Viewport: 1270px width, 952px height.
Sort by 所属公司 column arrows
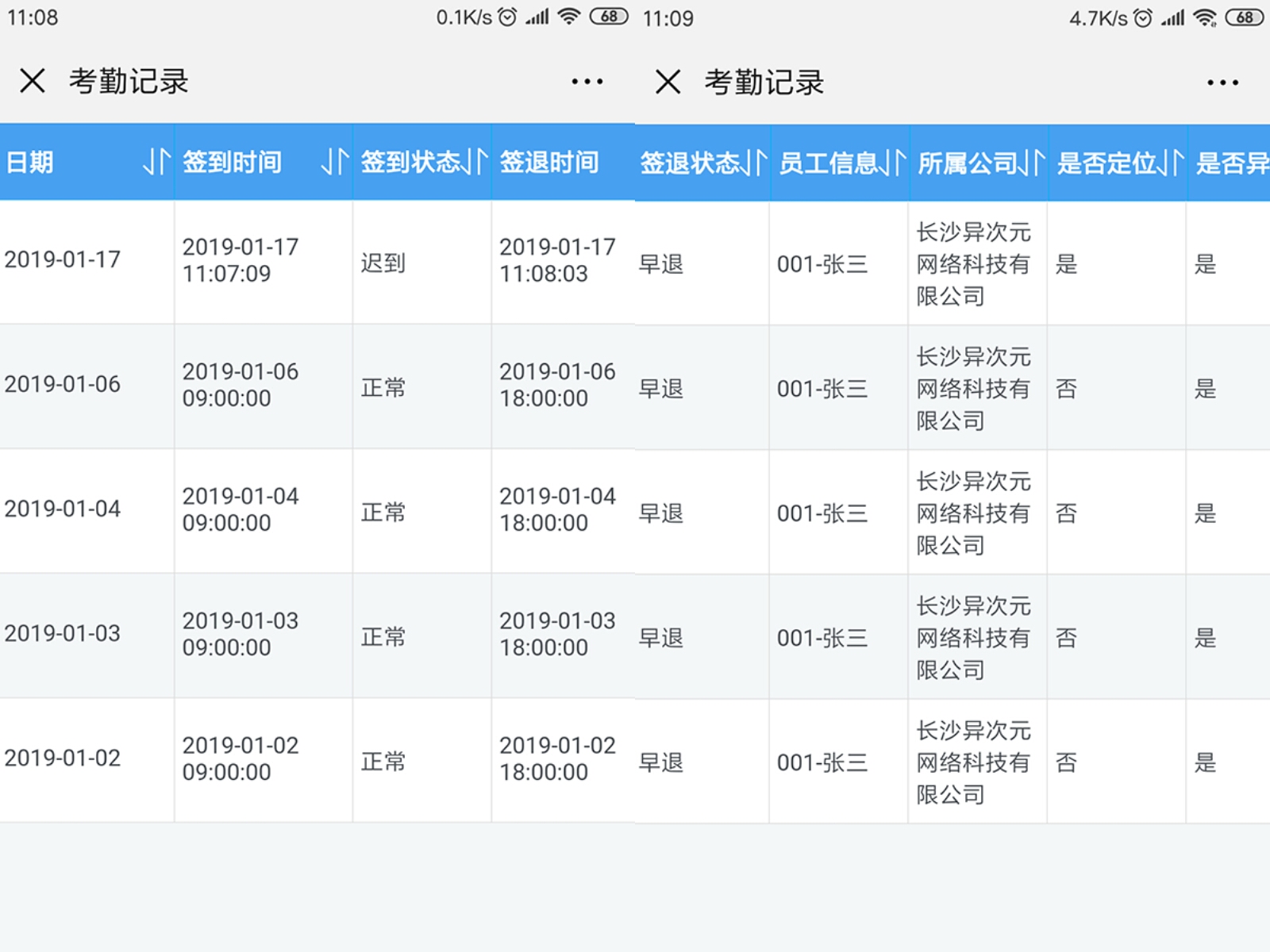[x=1033, y=163]
